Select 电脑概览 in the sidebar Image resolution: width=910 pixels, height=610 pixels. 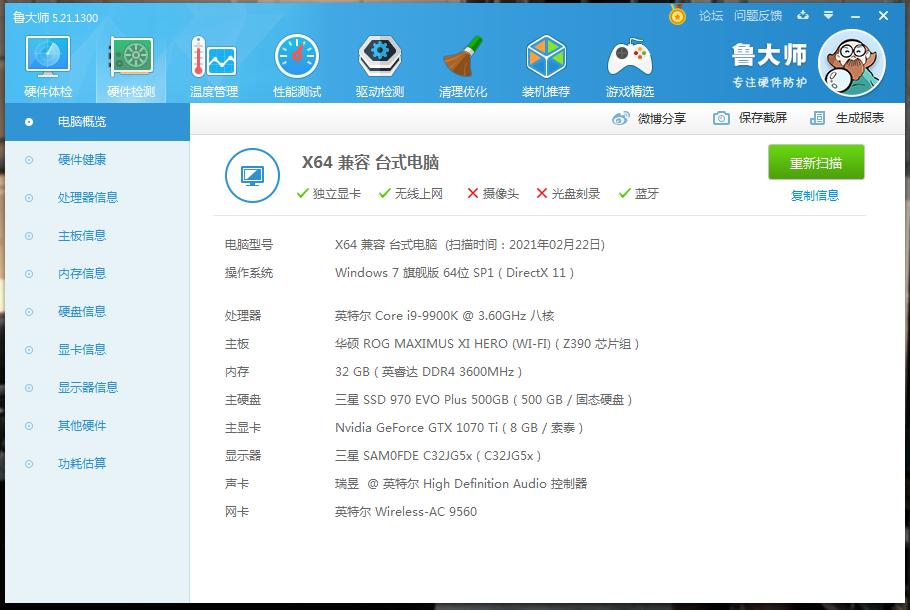[98, 122]
